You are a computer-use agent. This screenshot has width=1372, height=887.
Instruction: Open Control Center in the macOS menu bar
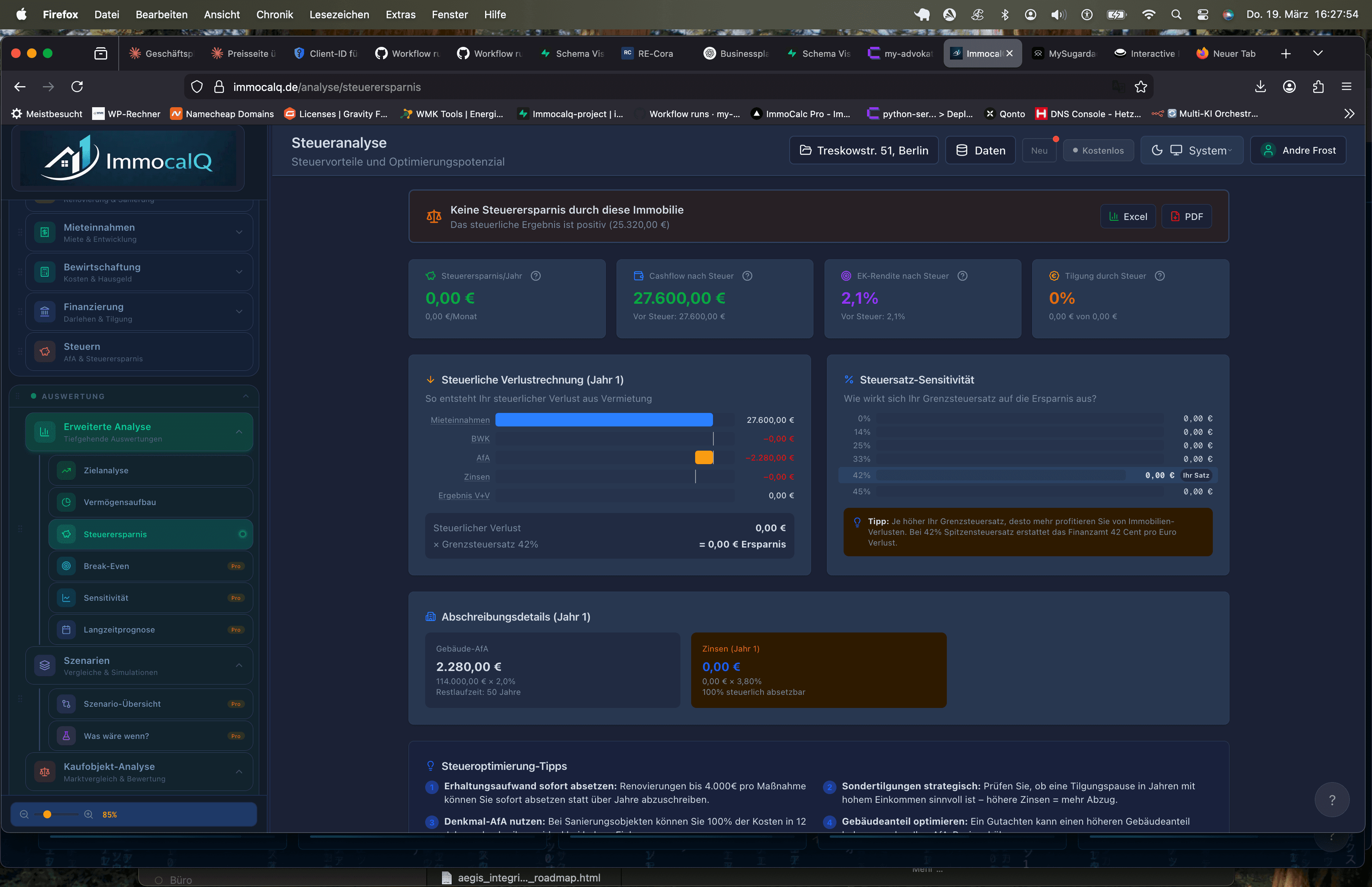point(1202,14)
